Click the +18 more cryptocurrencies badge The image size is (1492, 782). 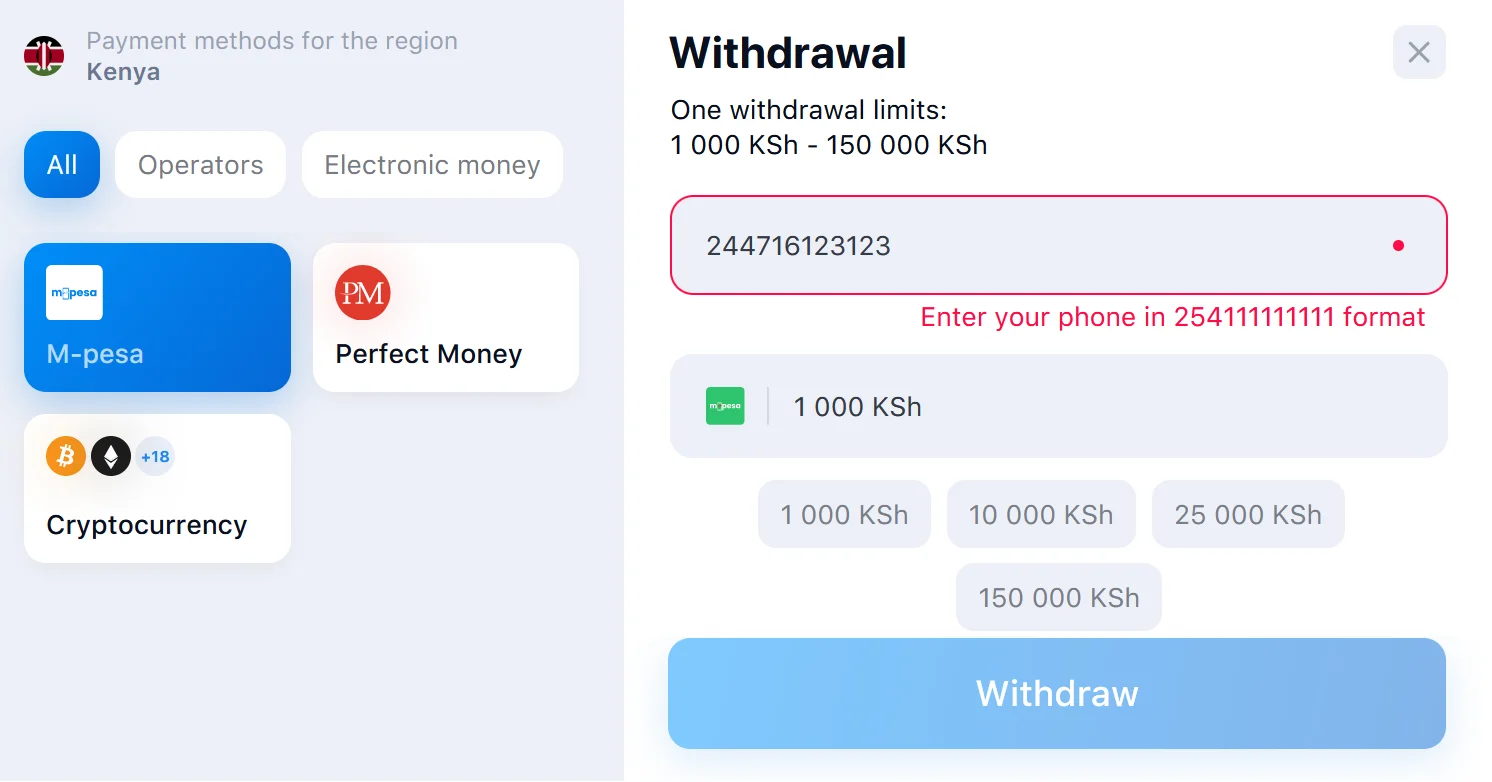click(x=155, y=457)
